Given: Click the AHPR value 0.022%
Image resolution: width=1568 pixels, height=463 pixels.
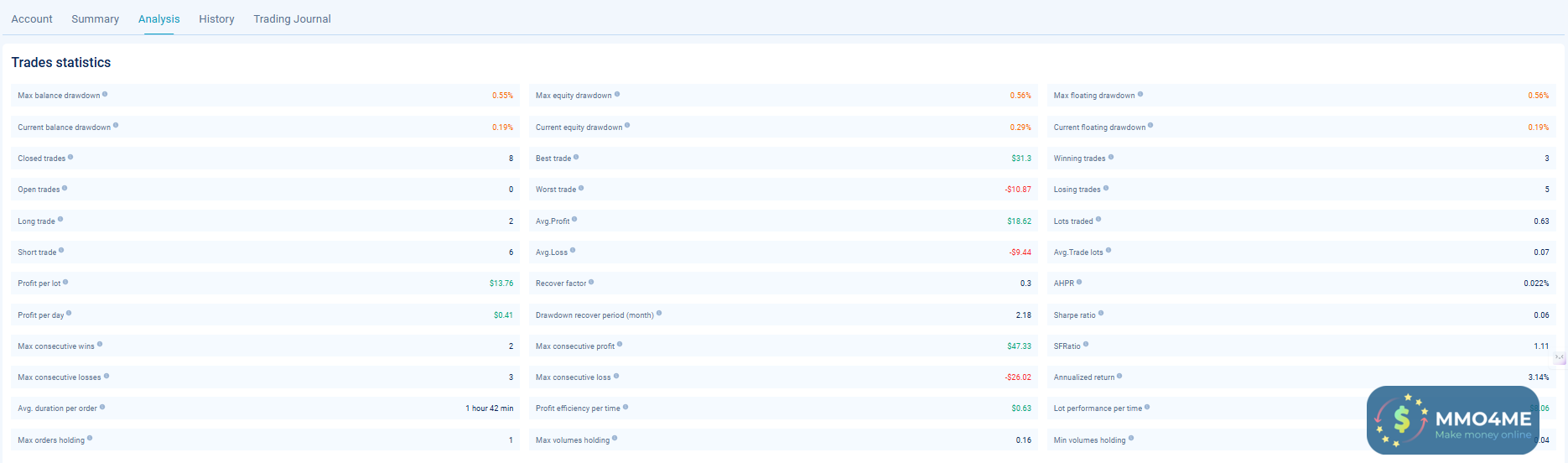Looking at the screenshot, I should [1536, 284].
